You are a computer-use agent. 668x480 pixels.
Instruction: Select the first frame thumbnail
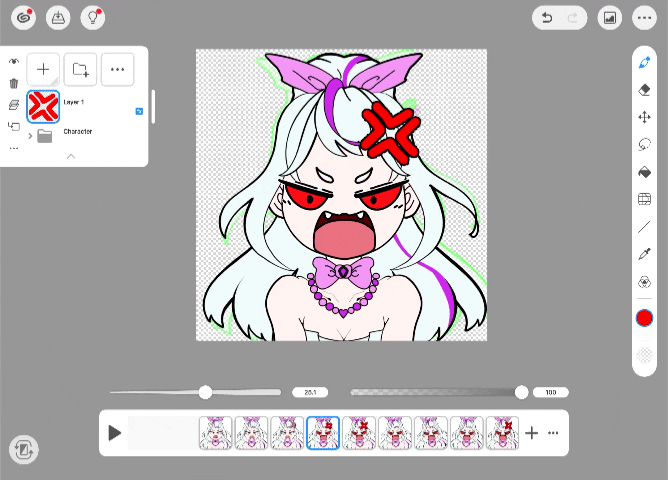pyautogui.click(x=216, y=433)
